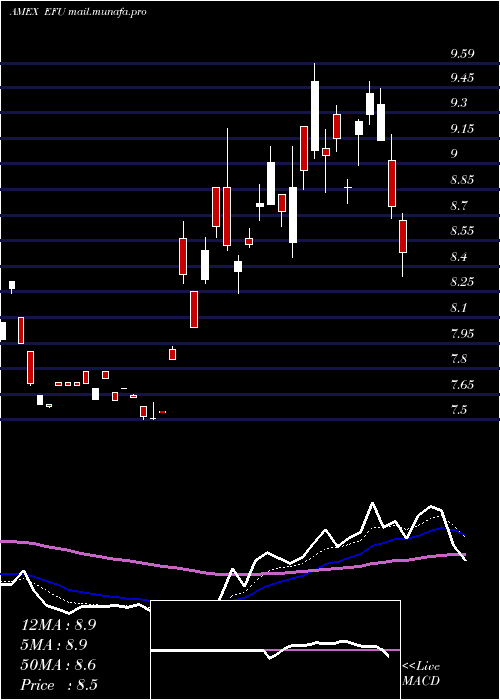500x700 pixels.
Task: Click the 7.5 price axis label
Action: click(459, 409)
